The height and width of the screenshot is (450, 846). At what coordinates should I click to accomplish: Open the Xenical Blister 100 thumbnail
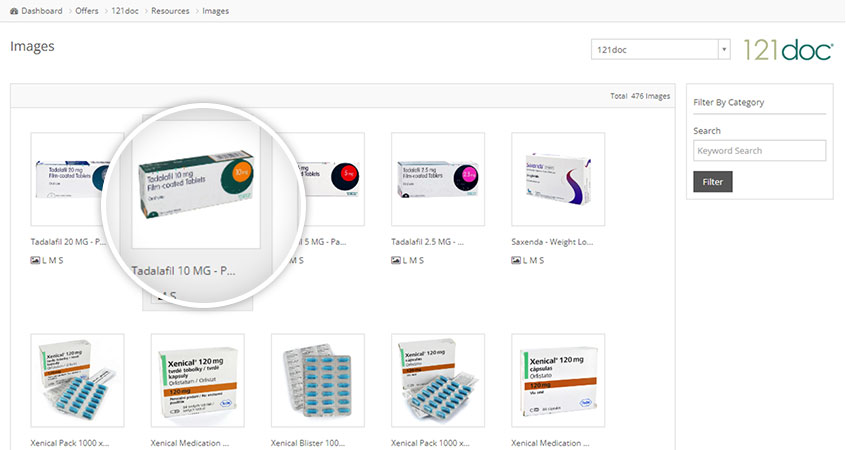point(318,380)
